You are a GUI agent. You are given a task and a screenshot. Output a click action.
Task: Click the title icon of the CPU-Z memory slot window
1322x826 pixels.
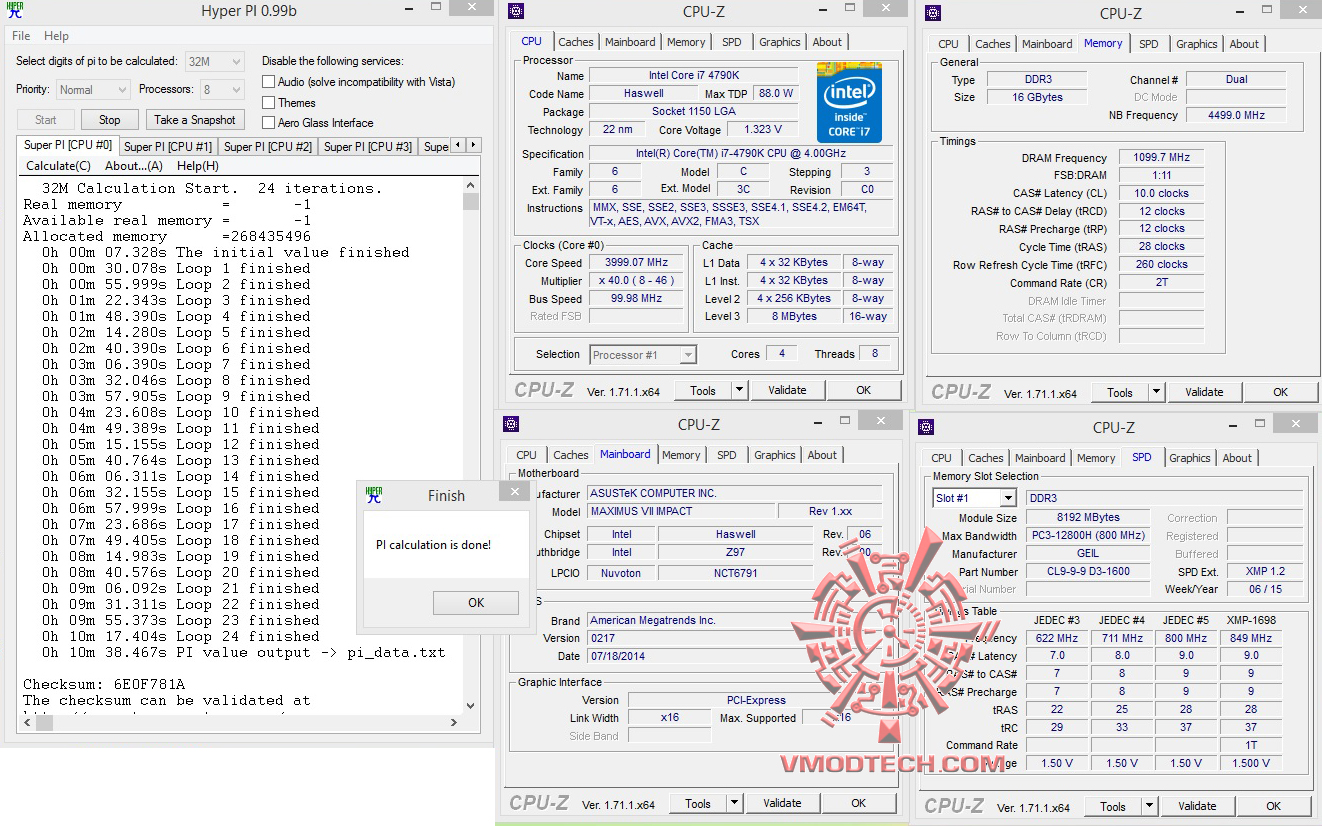pos(926,427)
